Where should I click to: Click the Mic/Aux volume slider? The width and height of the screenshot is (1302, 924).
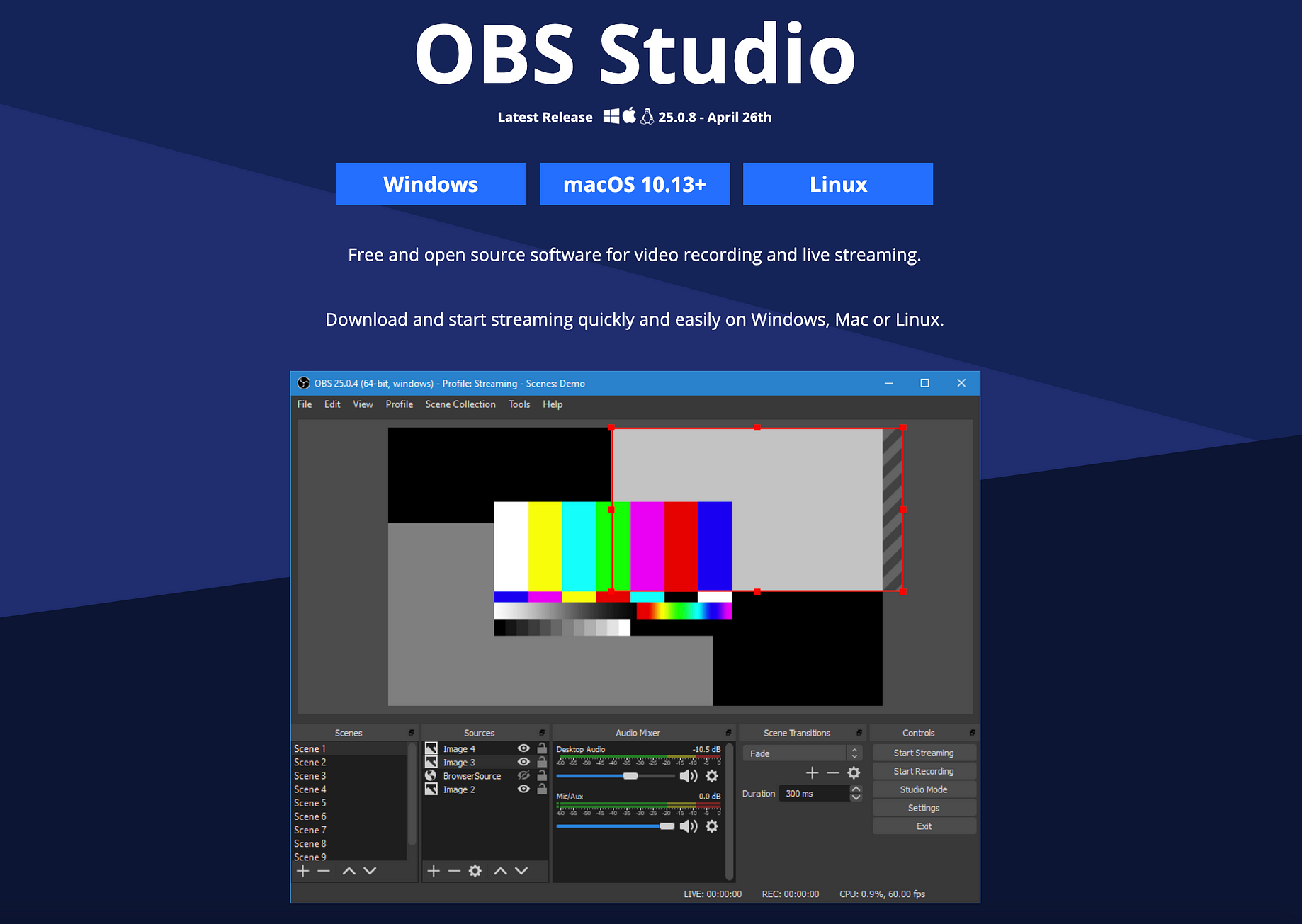coord(615,826)
